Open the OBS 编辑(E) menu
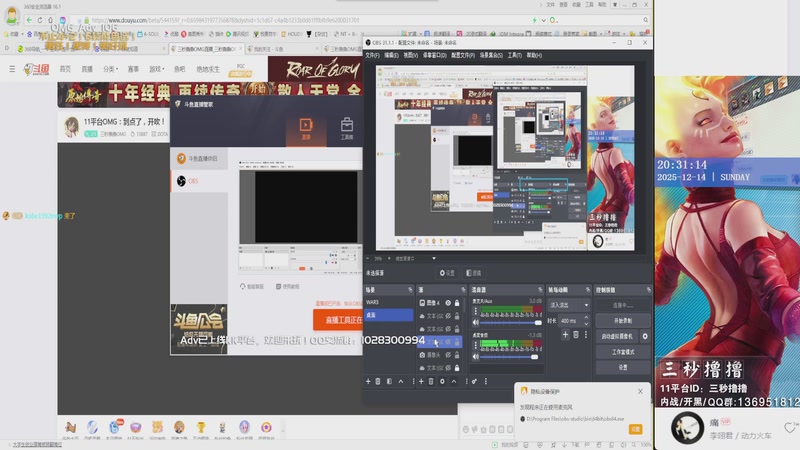Screen dimensions: 800x450 pos(391,55)
